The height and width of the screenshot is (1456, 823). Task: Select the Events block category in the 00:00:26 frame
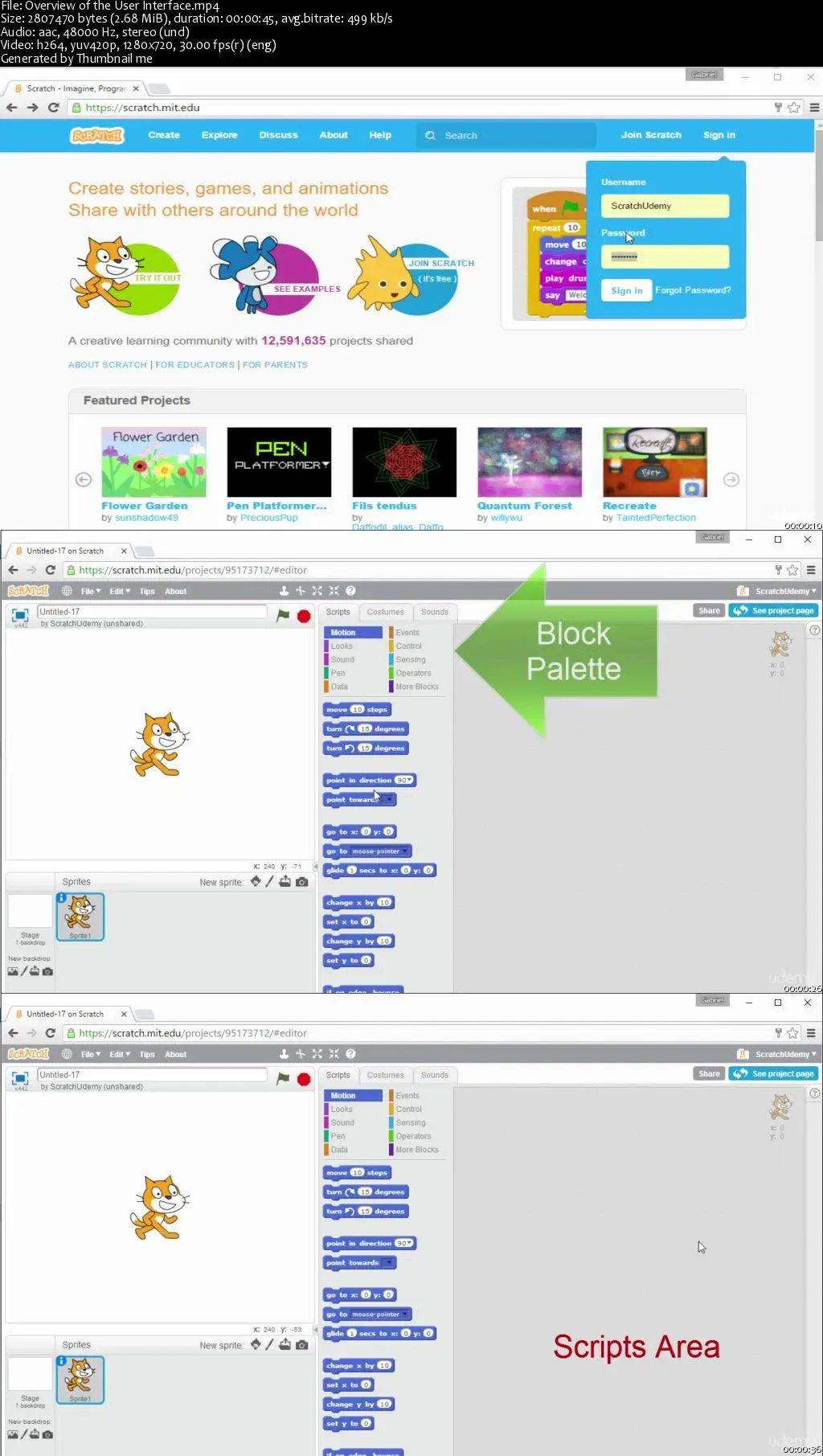tap(407, 633)
